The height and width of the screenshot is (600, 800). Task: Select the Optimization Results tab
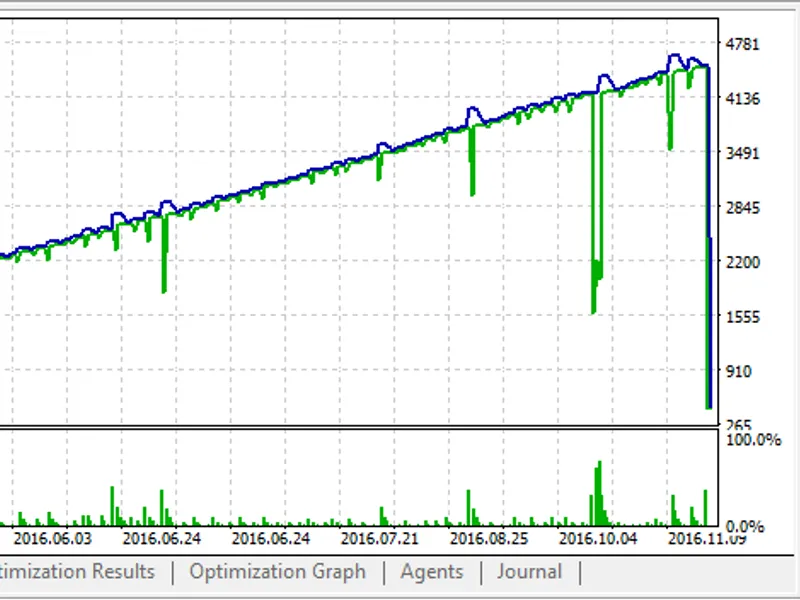tap(77, 572)
